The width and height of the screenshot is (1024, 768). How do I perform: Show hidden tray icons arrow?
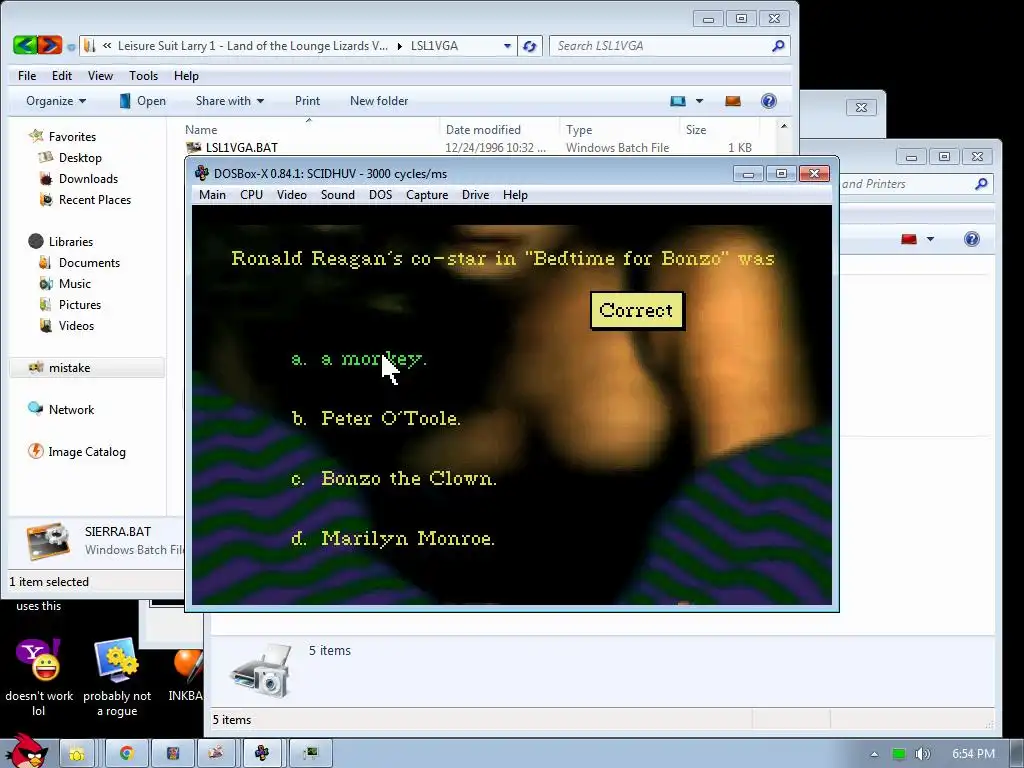point(874,754)
